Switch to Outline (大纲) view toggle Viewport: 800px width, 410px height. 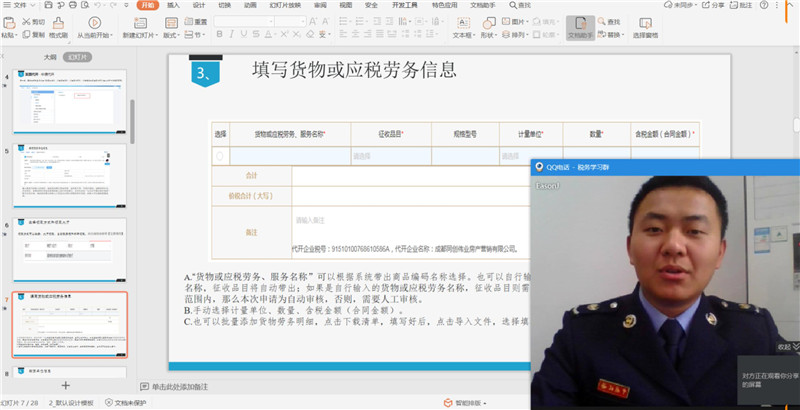tap(50, 57)
